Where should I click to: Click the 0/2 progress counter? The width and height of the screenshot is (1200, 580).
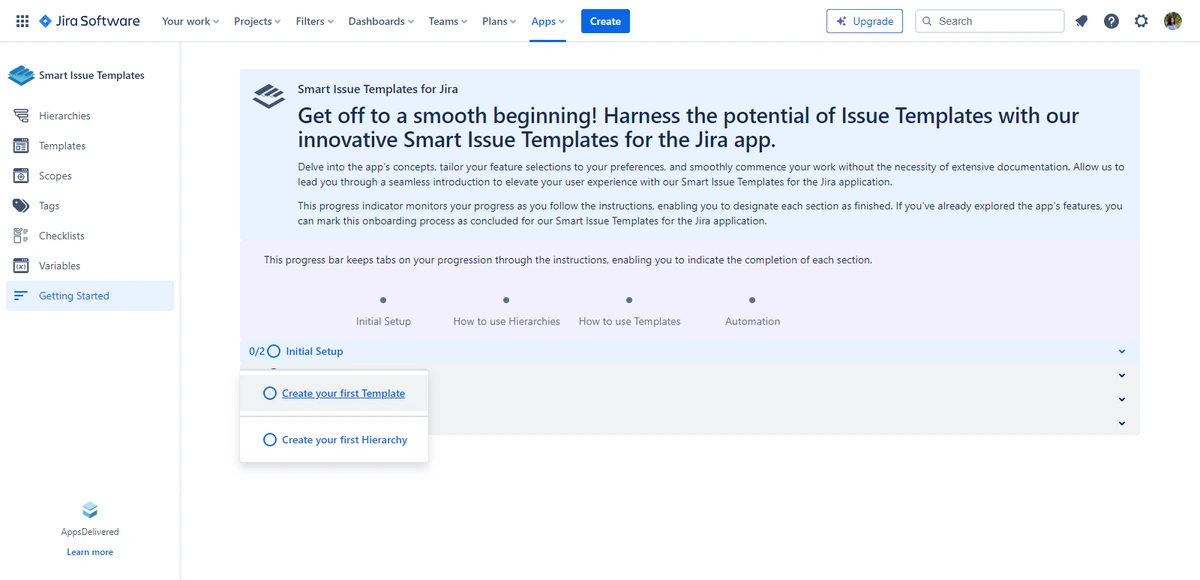[x=257, y=351]
